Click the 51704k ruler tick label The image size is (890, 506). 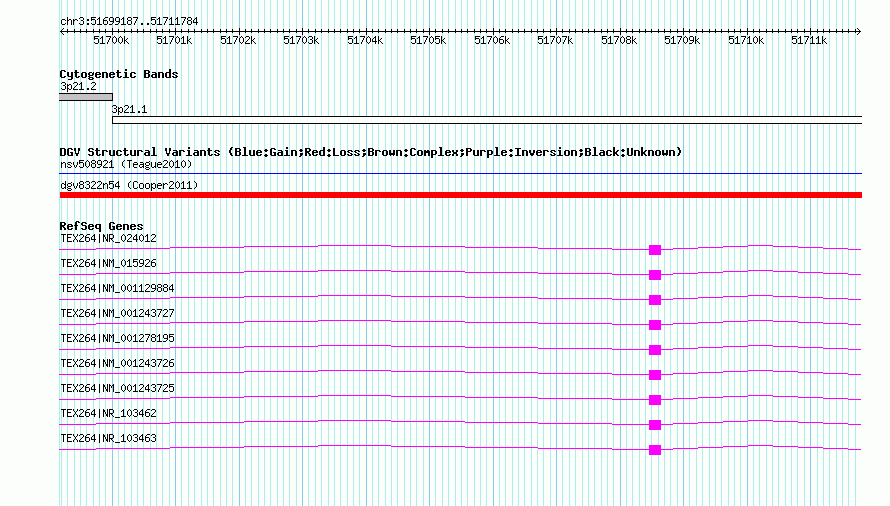tap(366, 40)
